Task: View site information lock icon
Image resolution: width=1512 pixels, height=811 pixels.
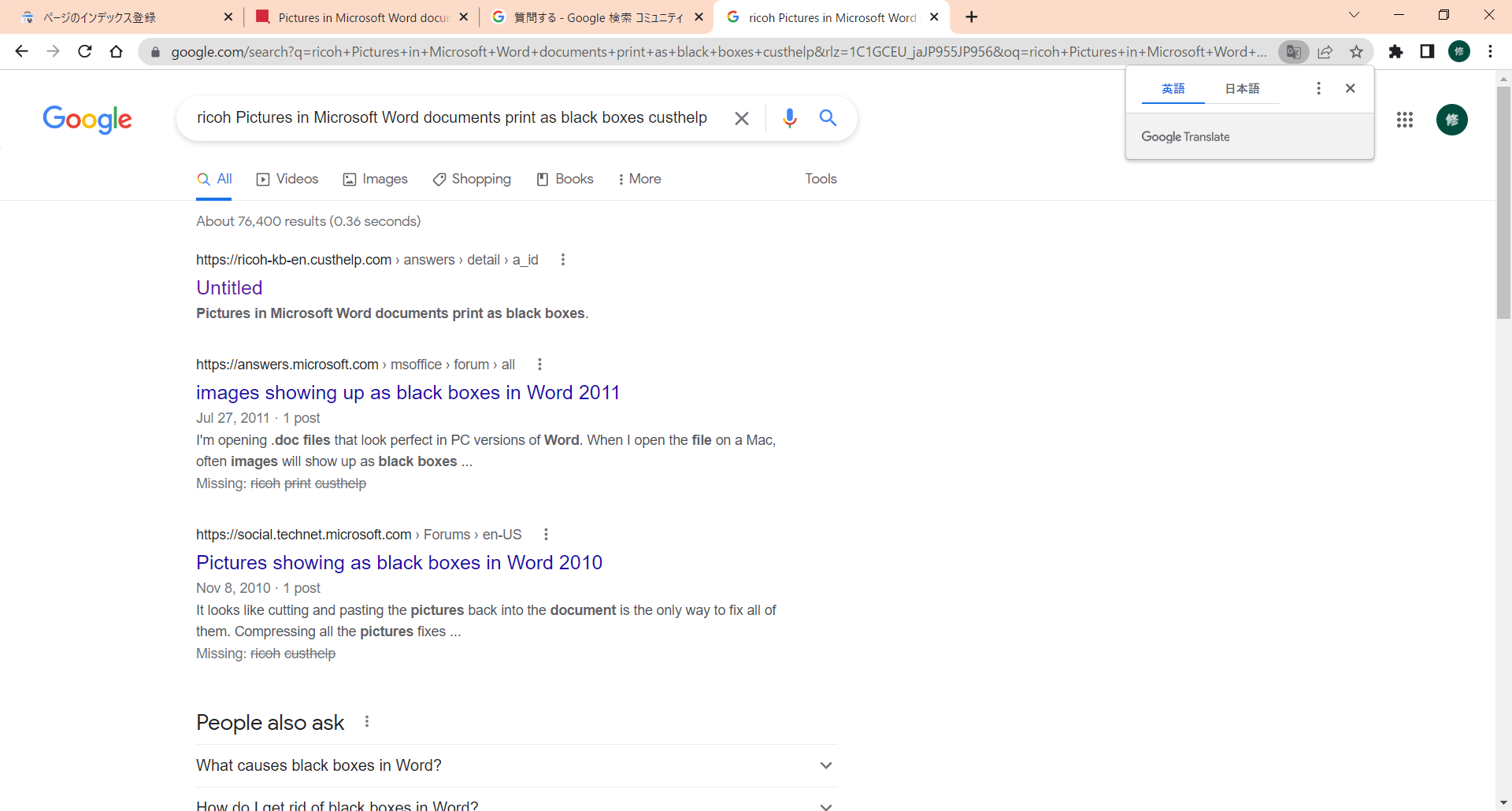Action: pyautogui.click(x=155, y=52)
